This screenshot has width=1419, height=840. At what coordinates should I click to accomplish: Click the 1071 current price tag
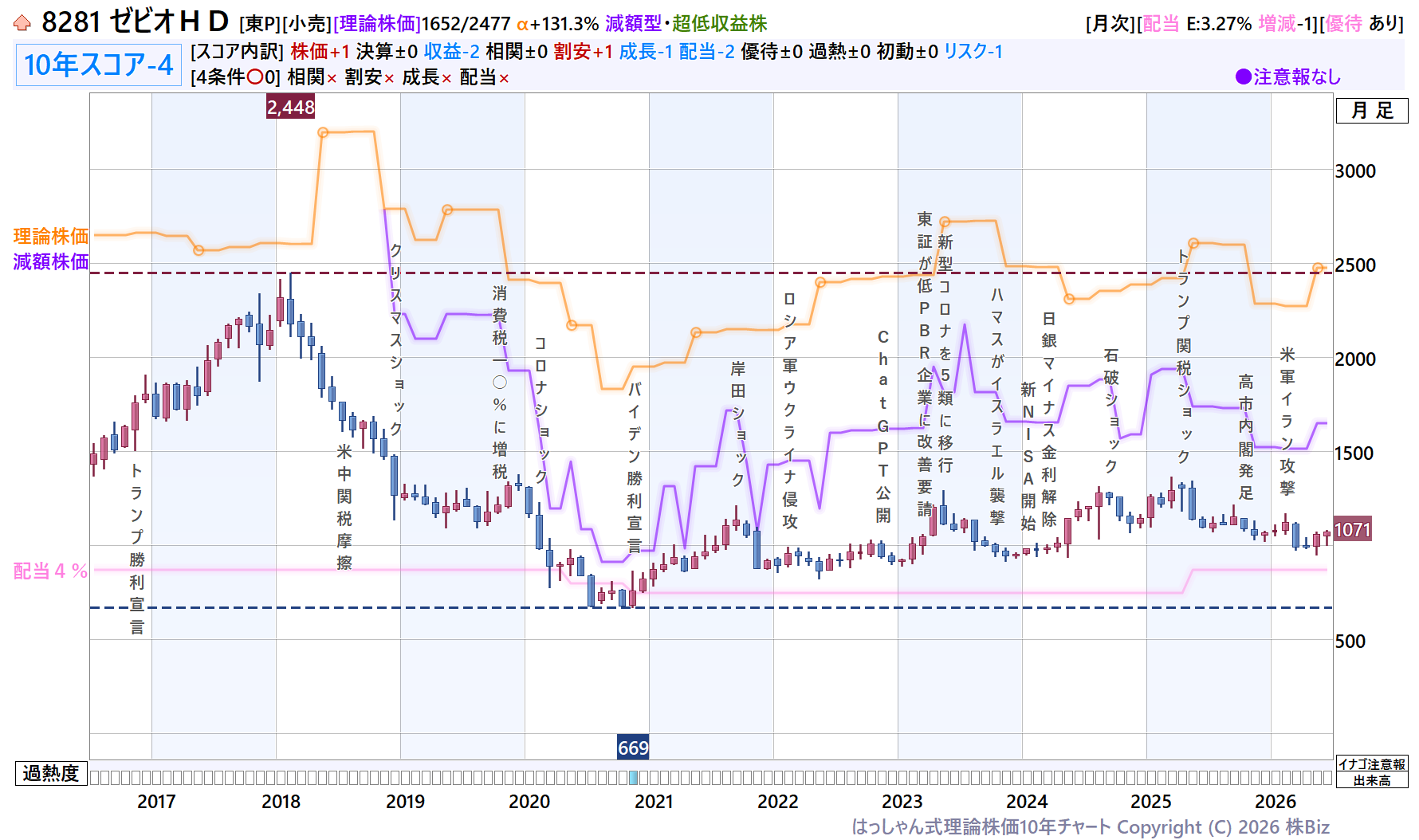click(x=1352, y=530)
